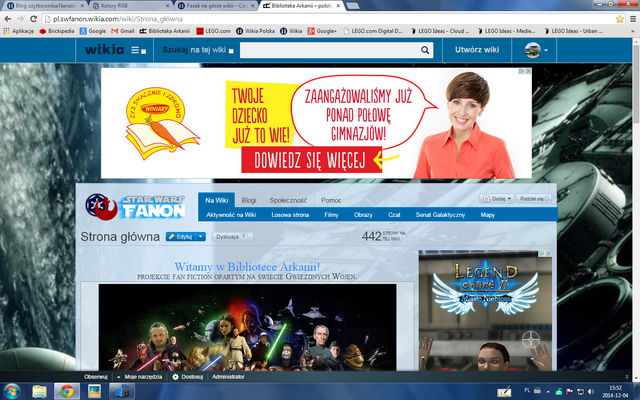Go to Losowa strona
640x400 pixels.
coord(290,215)
